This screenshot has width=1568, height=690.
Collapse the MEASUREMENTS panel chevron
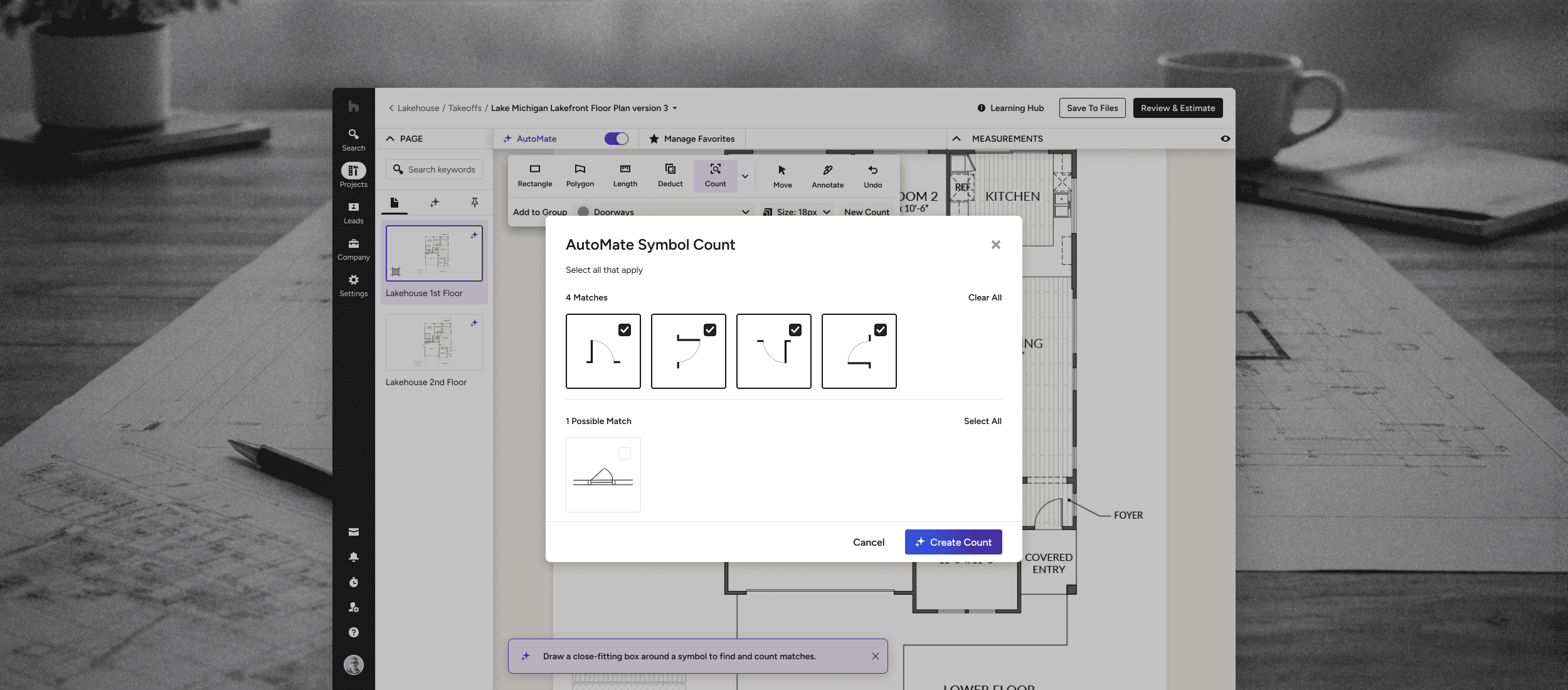point(956,139)
